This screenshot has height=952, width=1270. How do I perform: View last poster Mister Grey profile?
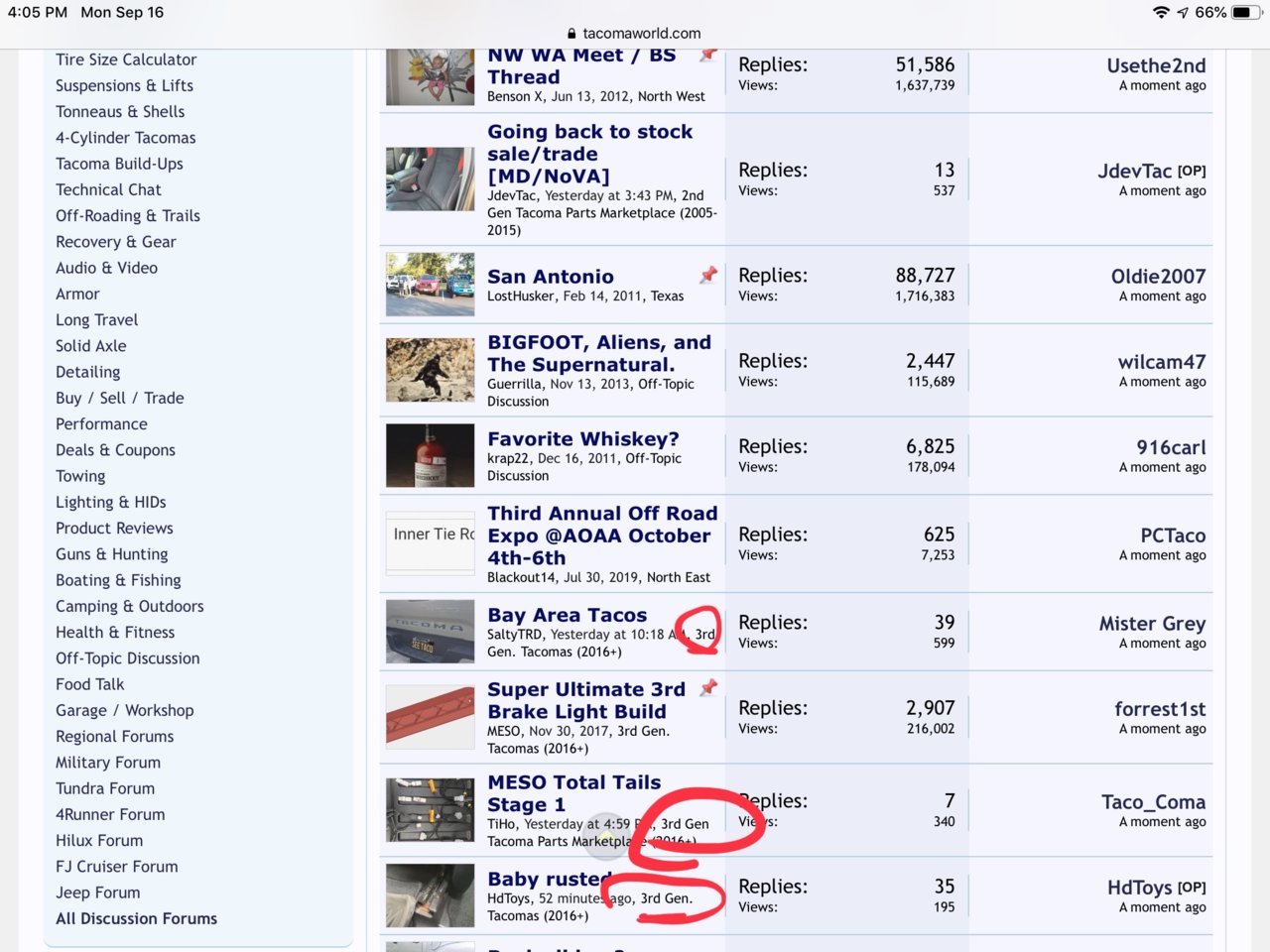coord(1152,624)
